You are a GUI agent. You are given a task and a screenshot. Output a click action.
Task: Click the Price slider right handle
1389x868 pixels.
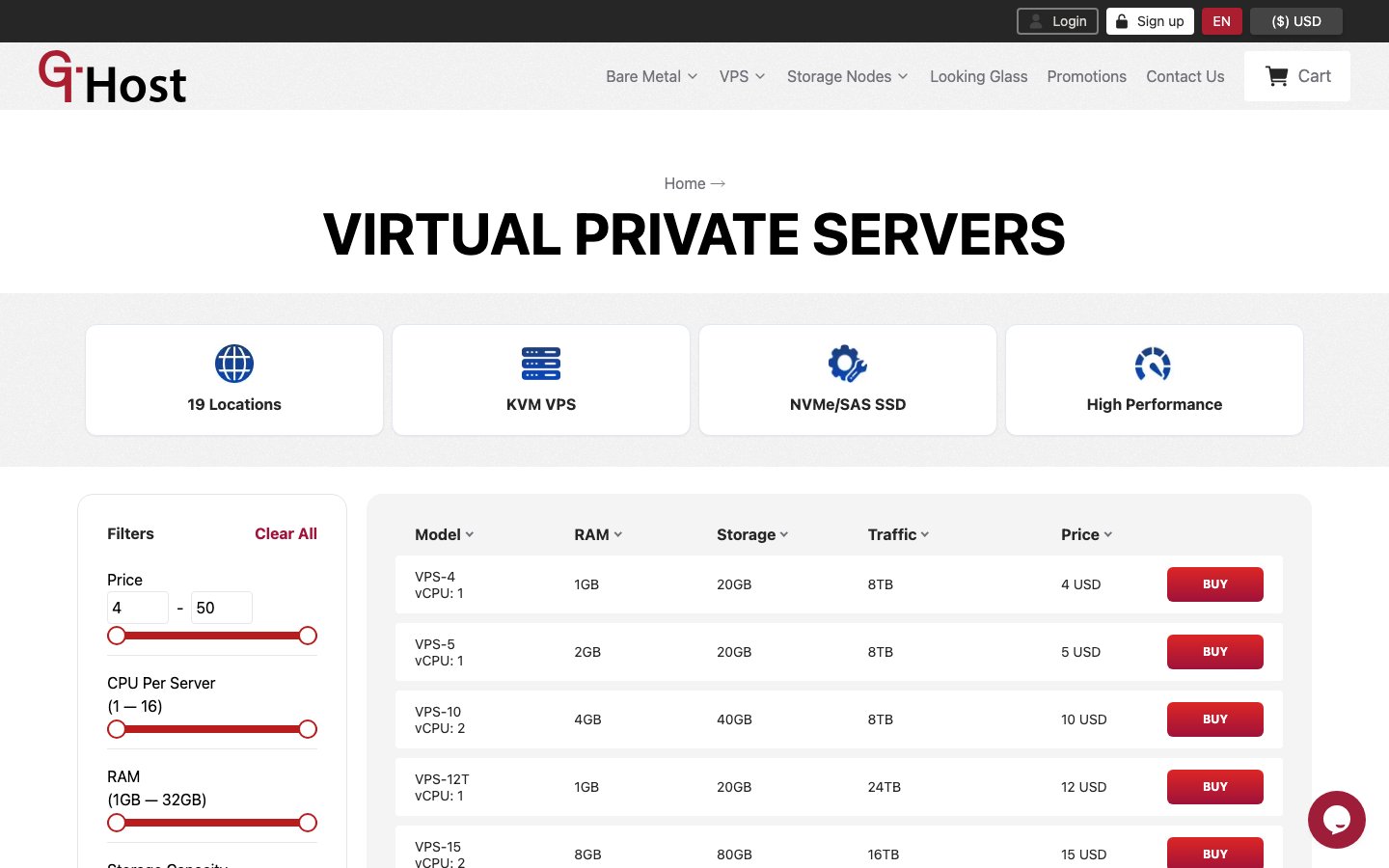[x=308, y=636]
